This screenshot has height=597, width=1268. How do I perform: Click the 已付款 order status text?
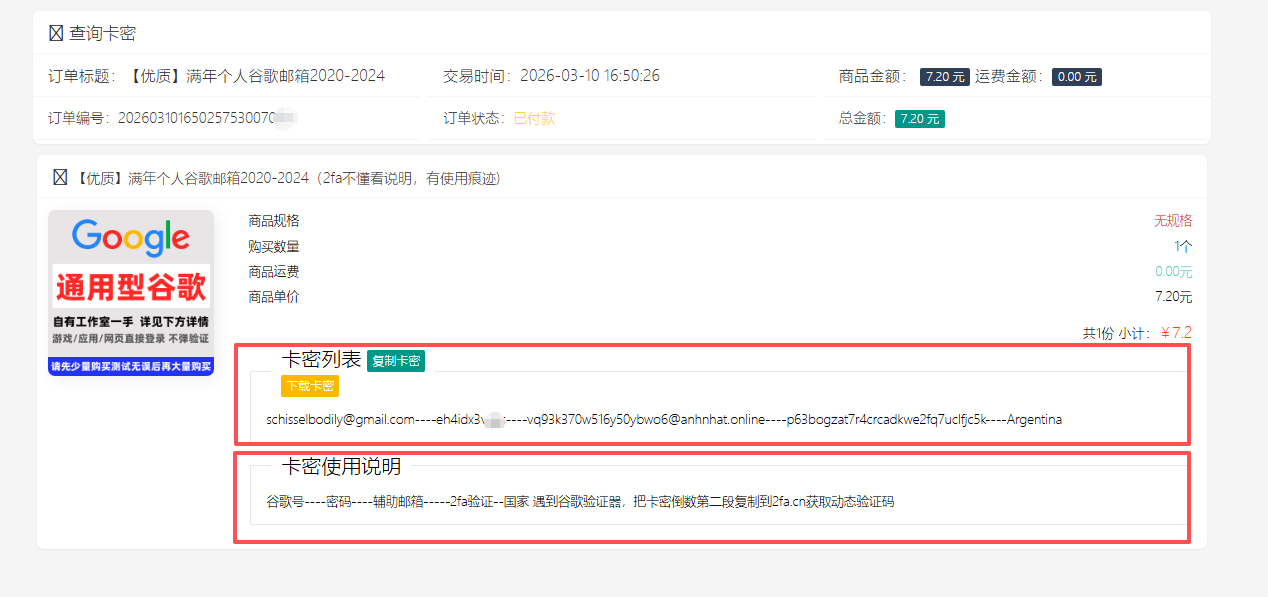coord(534,118)
